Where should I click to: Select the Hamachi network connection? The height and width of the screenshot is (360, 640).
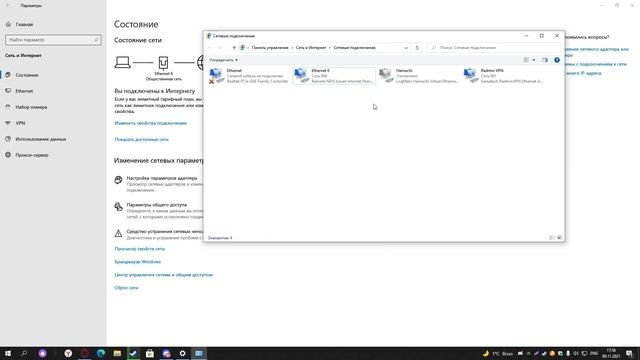[x=418, y=76]
